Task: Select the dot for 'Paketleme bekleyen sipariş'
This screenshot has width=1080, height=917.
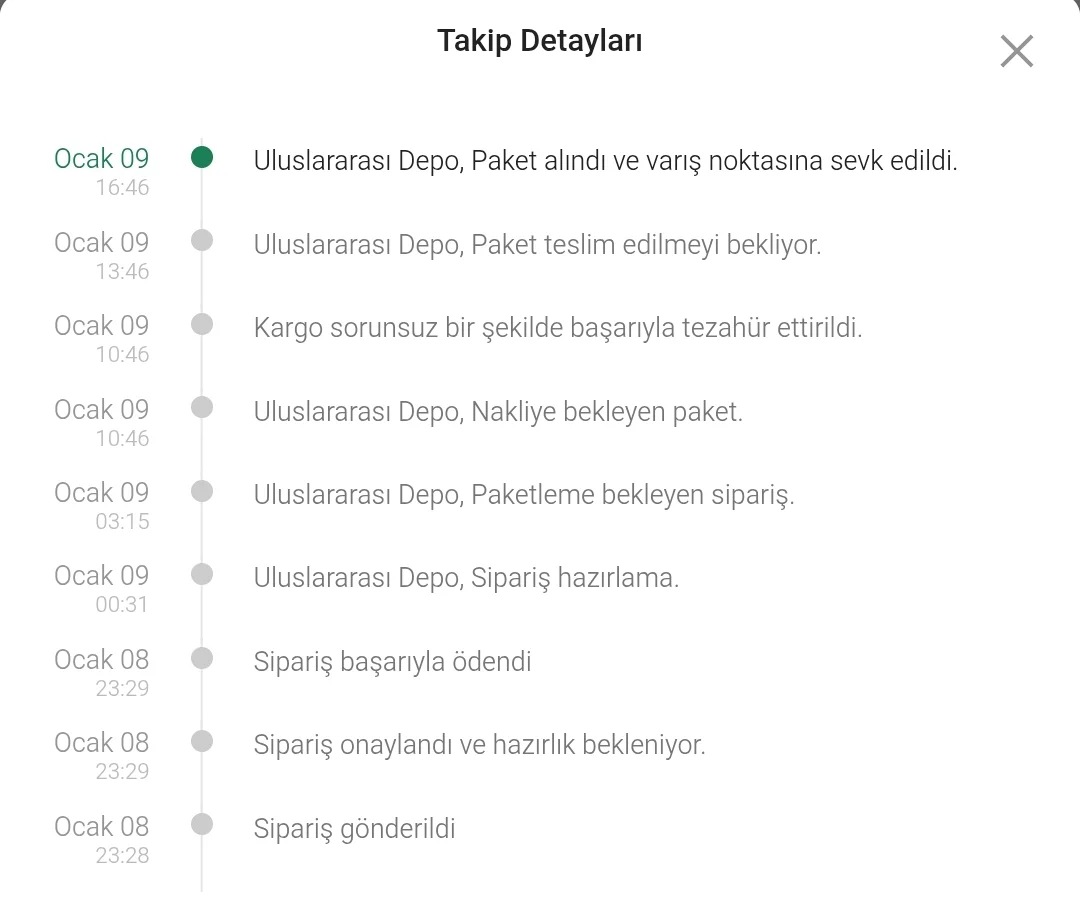Action: click(202, 491)
